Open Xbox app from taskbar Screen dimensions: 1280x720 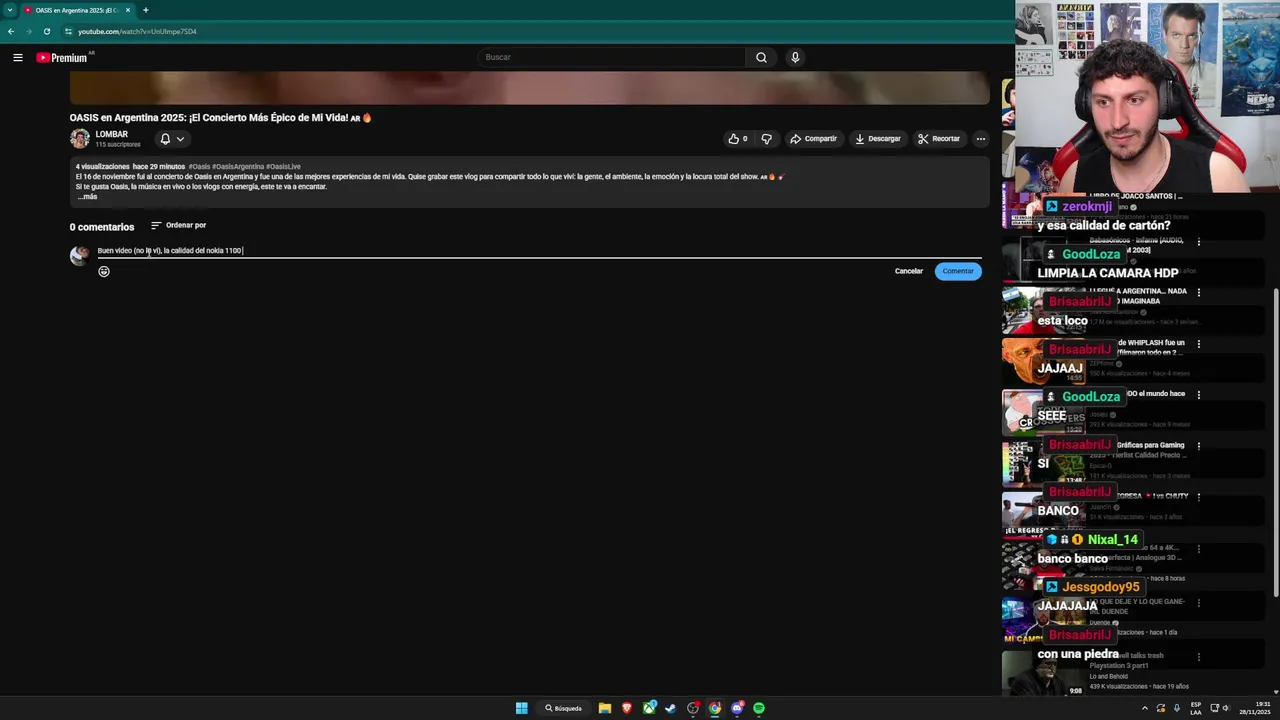(649, 708)
